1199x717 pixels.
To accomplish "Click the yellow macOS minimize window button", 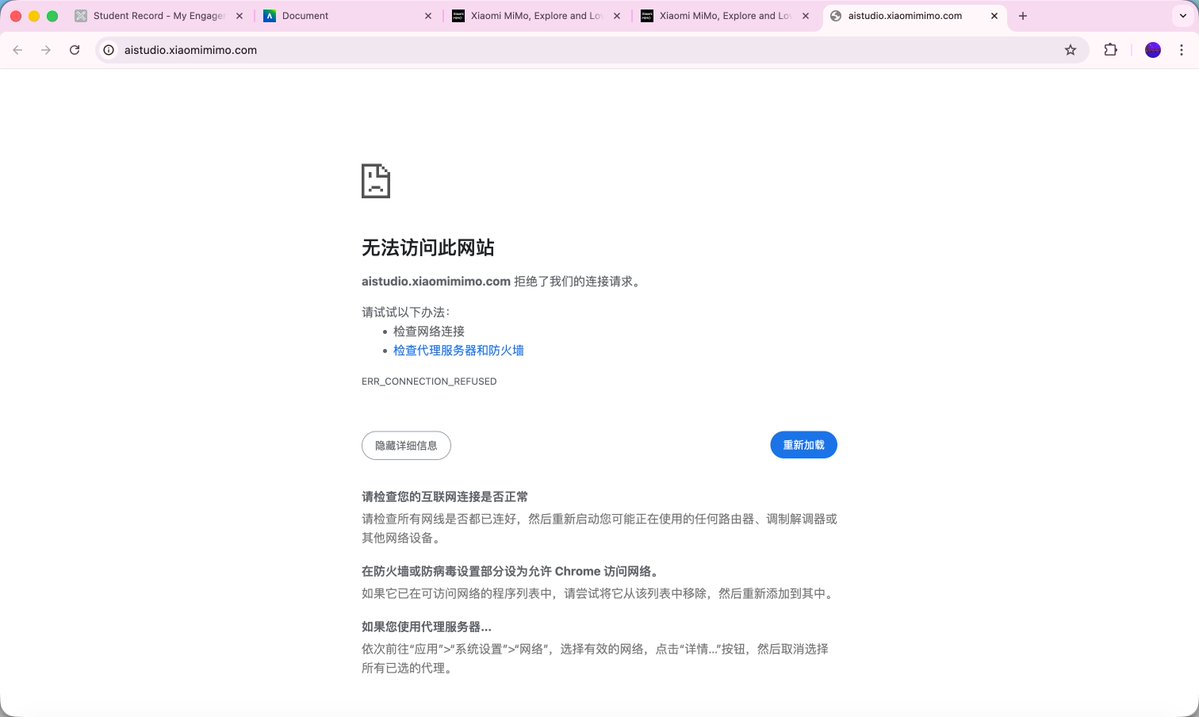I will 34,15.
